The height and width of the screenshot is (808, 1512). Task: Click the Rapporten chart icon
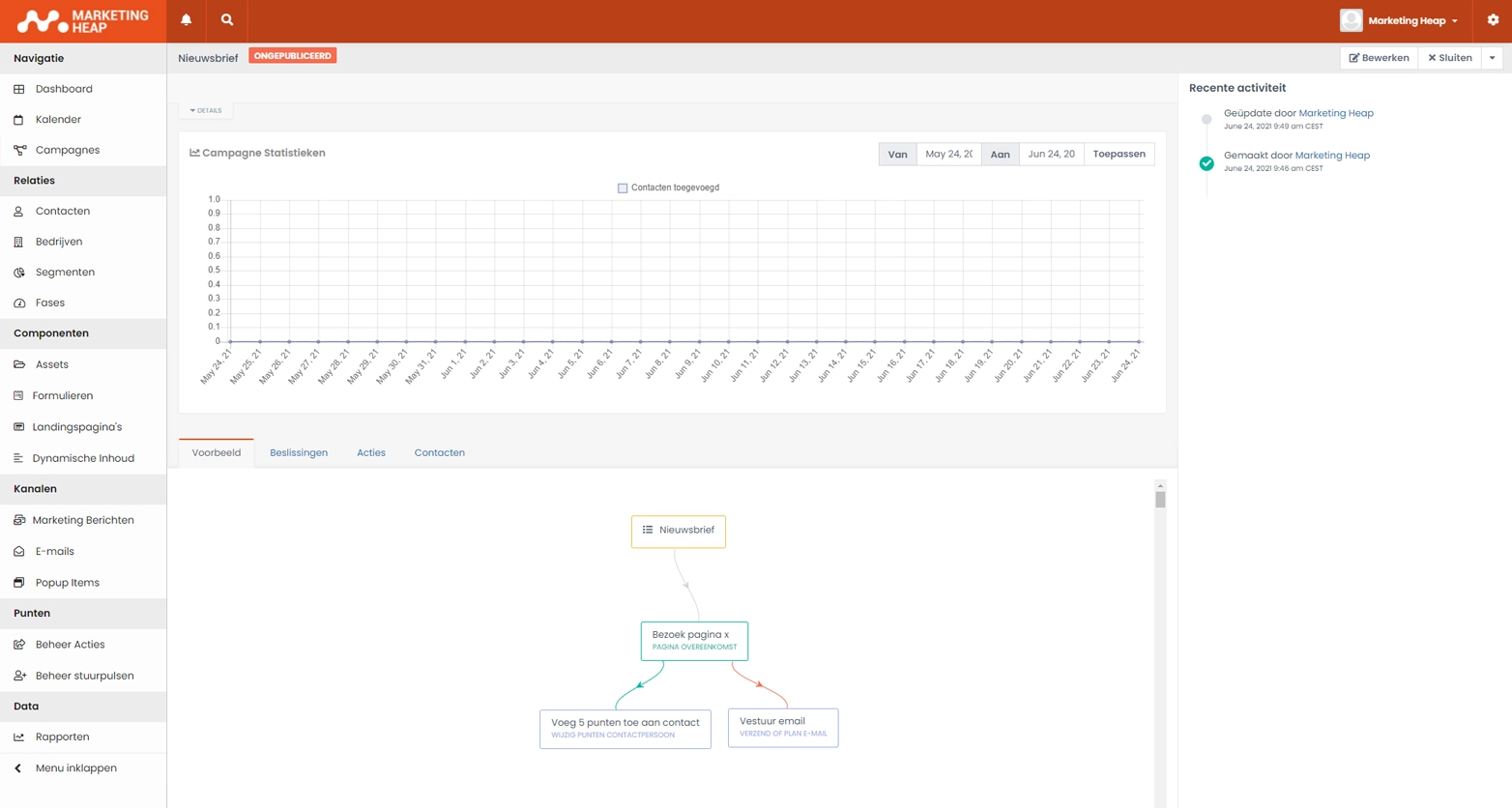click(x=18, y=736)
